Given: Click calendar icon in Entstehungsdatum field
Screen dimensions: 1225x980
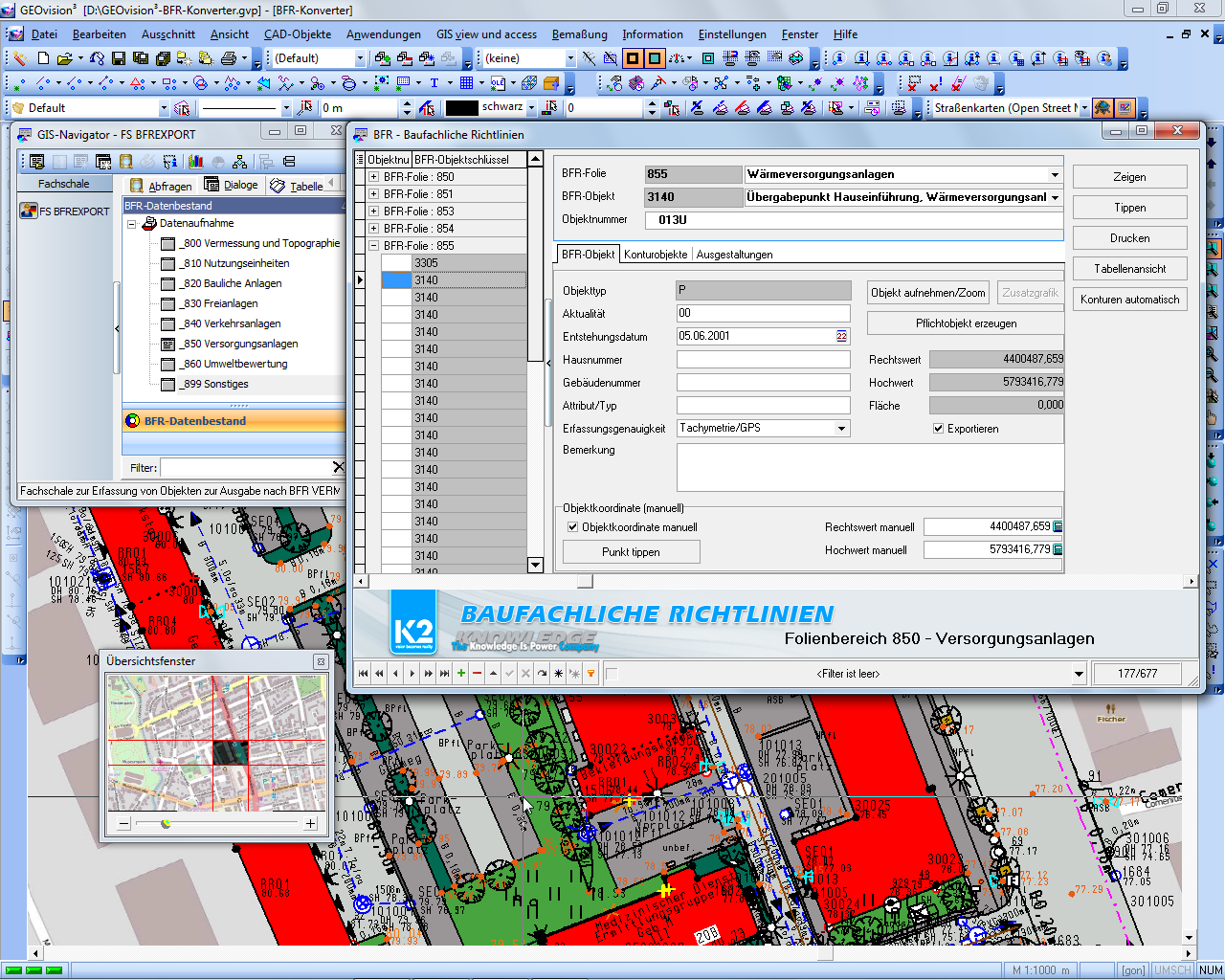Looking at the screenshot, I should click(x=841, y=336).
